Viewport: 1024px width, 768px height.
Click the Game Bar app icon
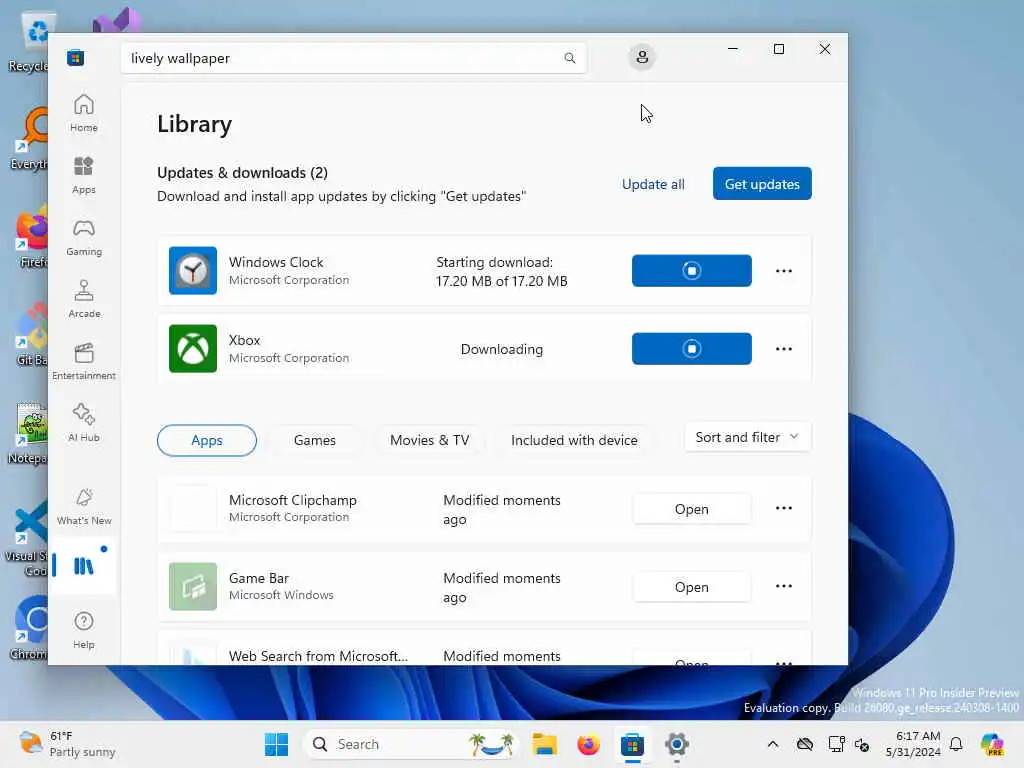click(x=193, y=586)
